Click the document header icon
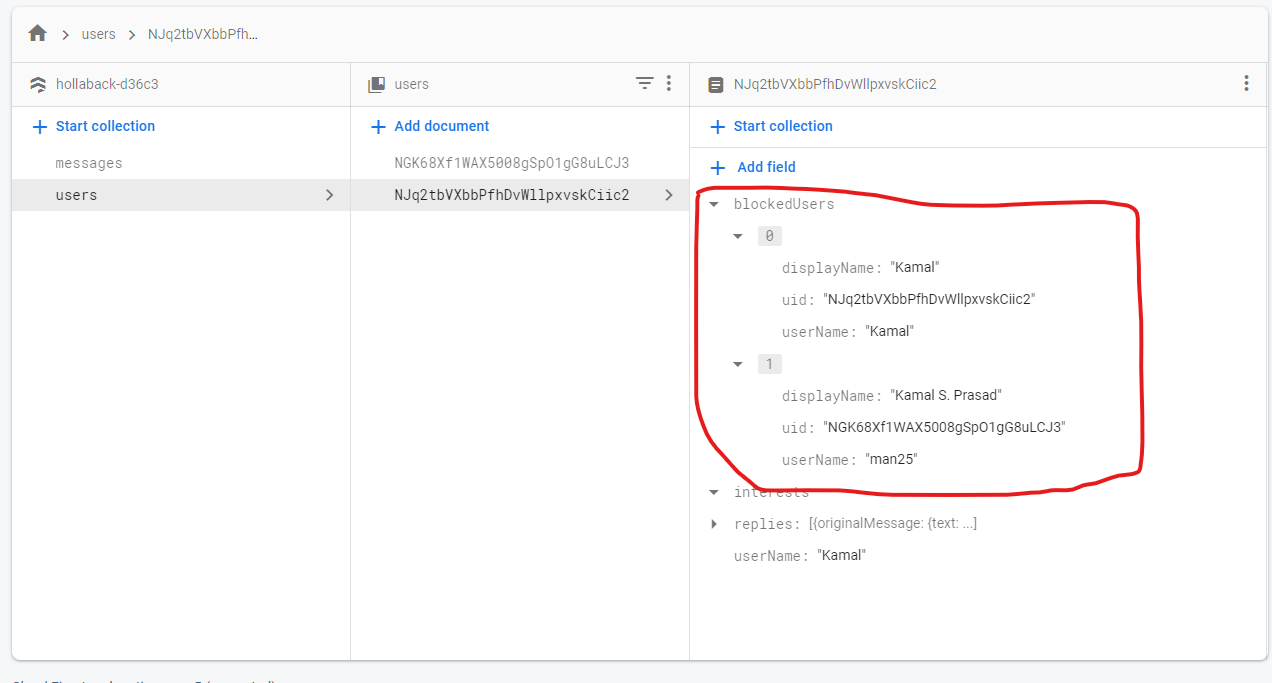 [716, 85]
